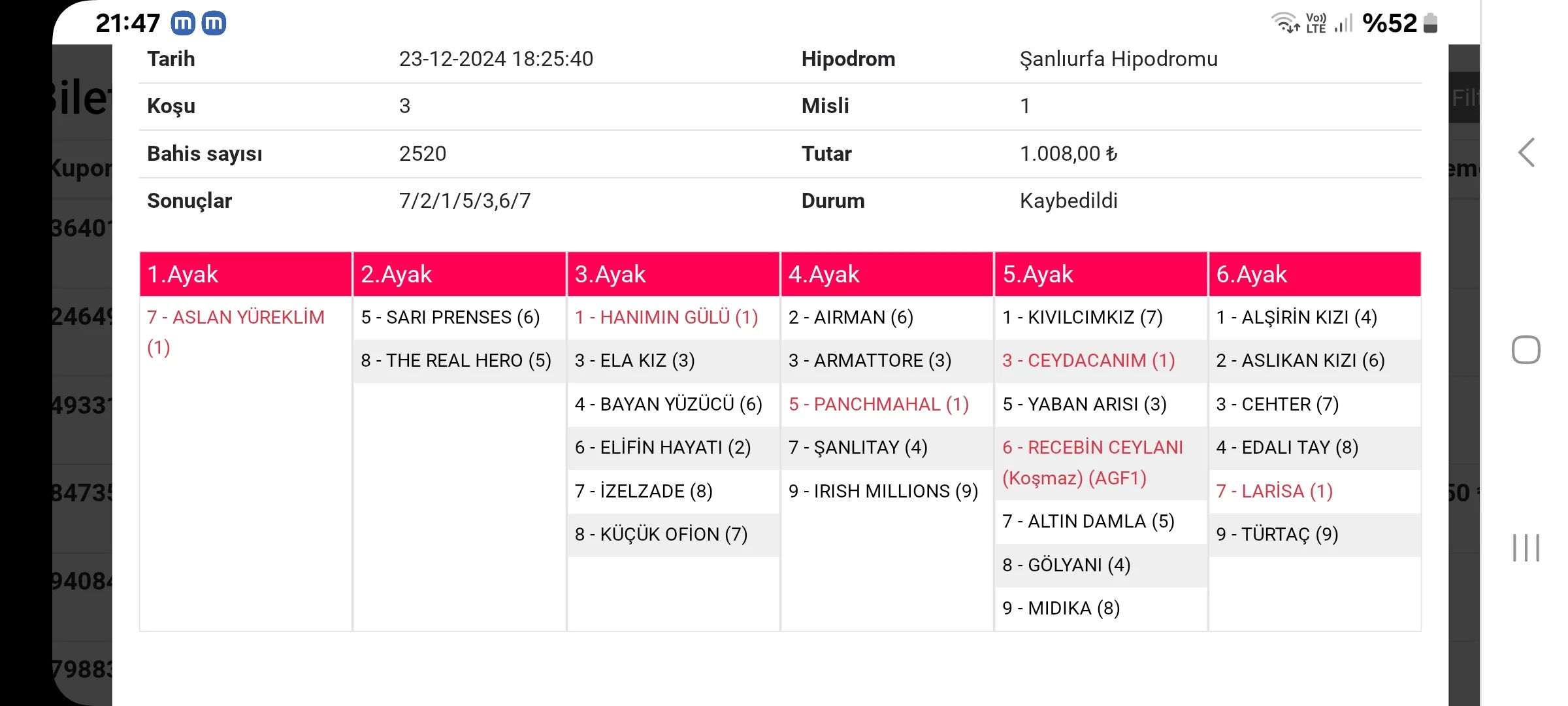Click horse 7 - ASLAN YÜREKLİM
This screenshot has width=1568, height=706.
click(236, 318)
